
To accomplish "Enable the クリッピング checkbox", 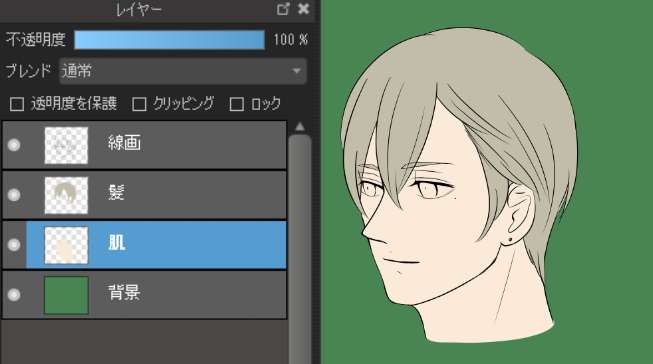I will (x=139, y=104).
